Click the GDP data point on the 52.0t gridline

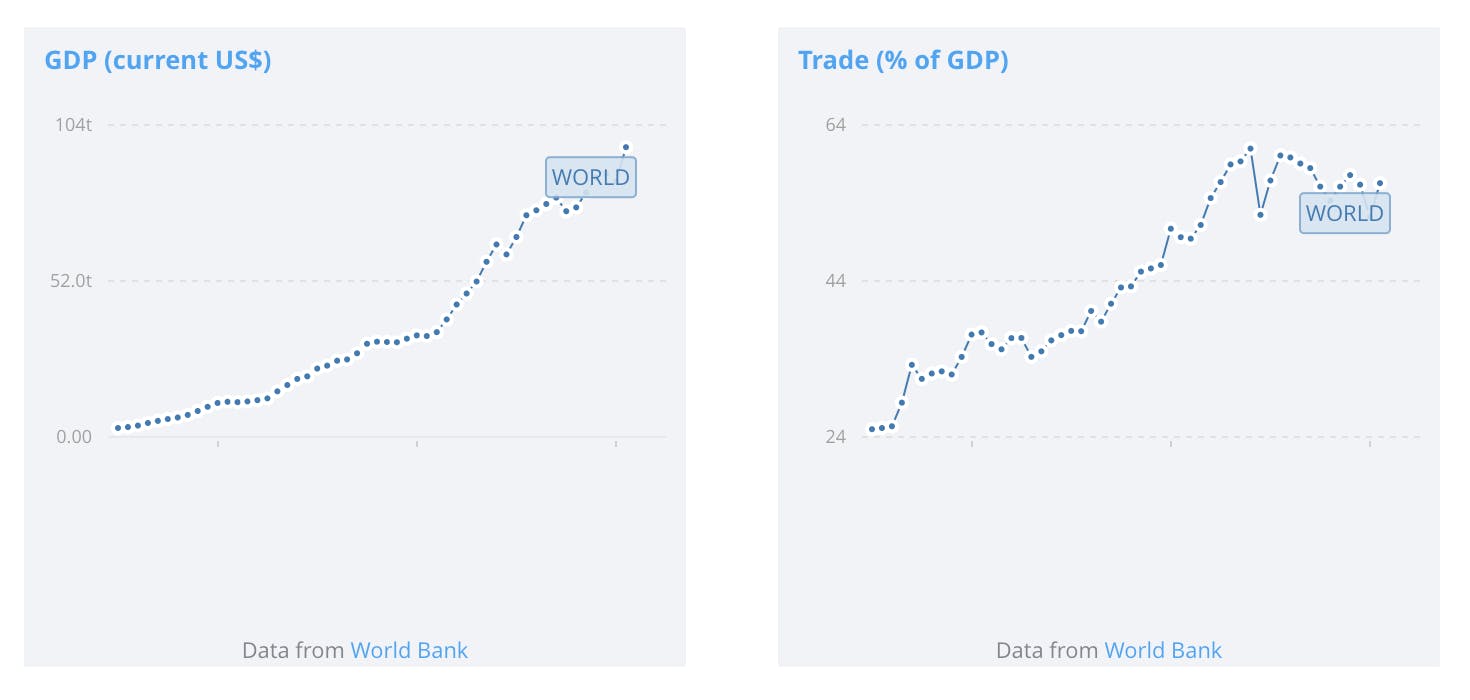point(476,281)
